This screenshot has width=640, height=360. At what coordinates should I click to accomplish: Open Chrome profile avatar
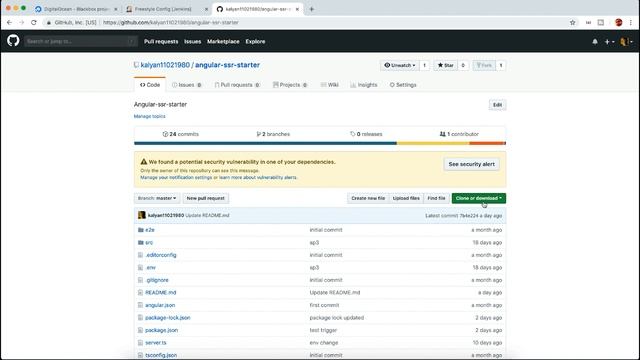pos(618,22)
